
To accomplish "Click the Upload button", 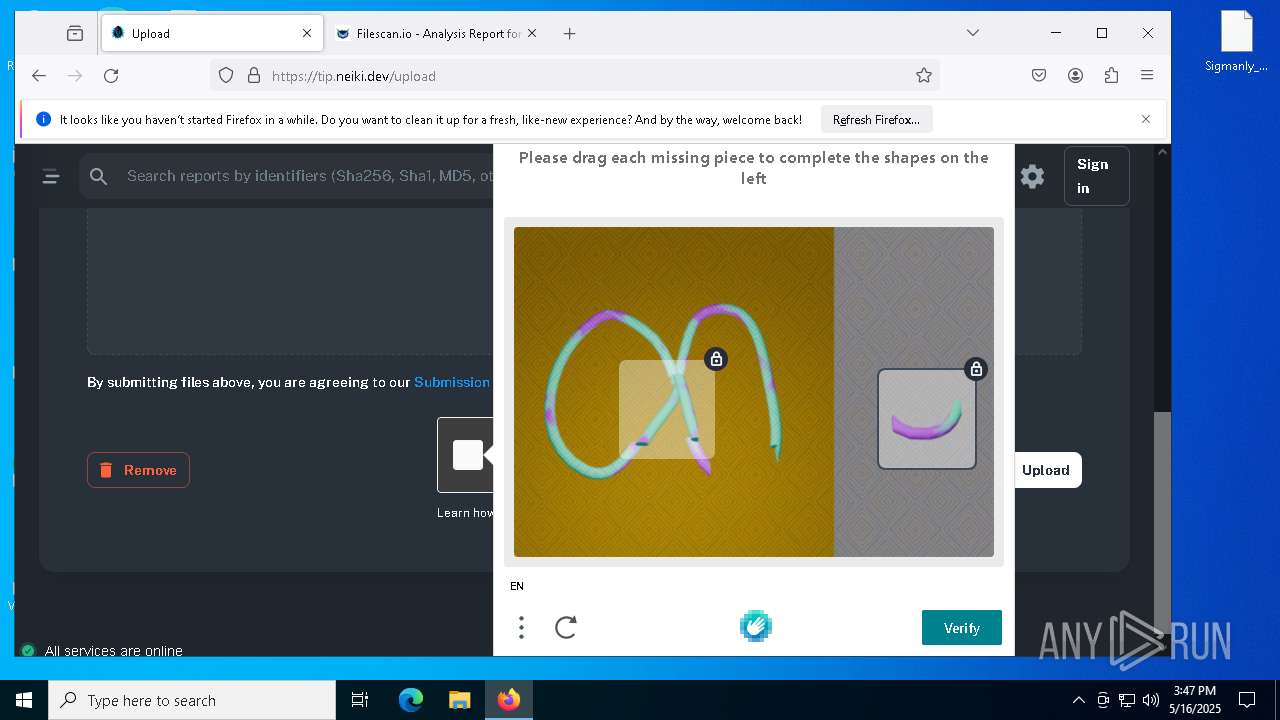I will (1045, 470).
